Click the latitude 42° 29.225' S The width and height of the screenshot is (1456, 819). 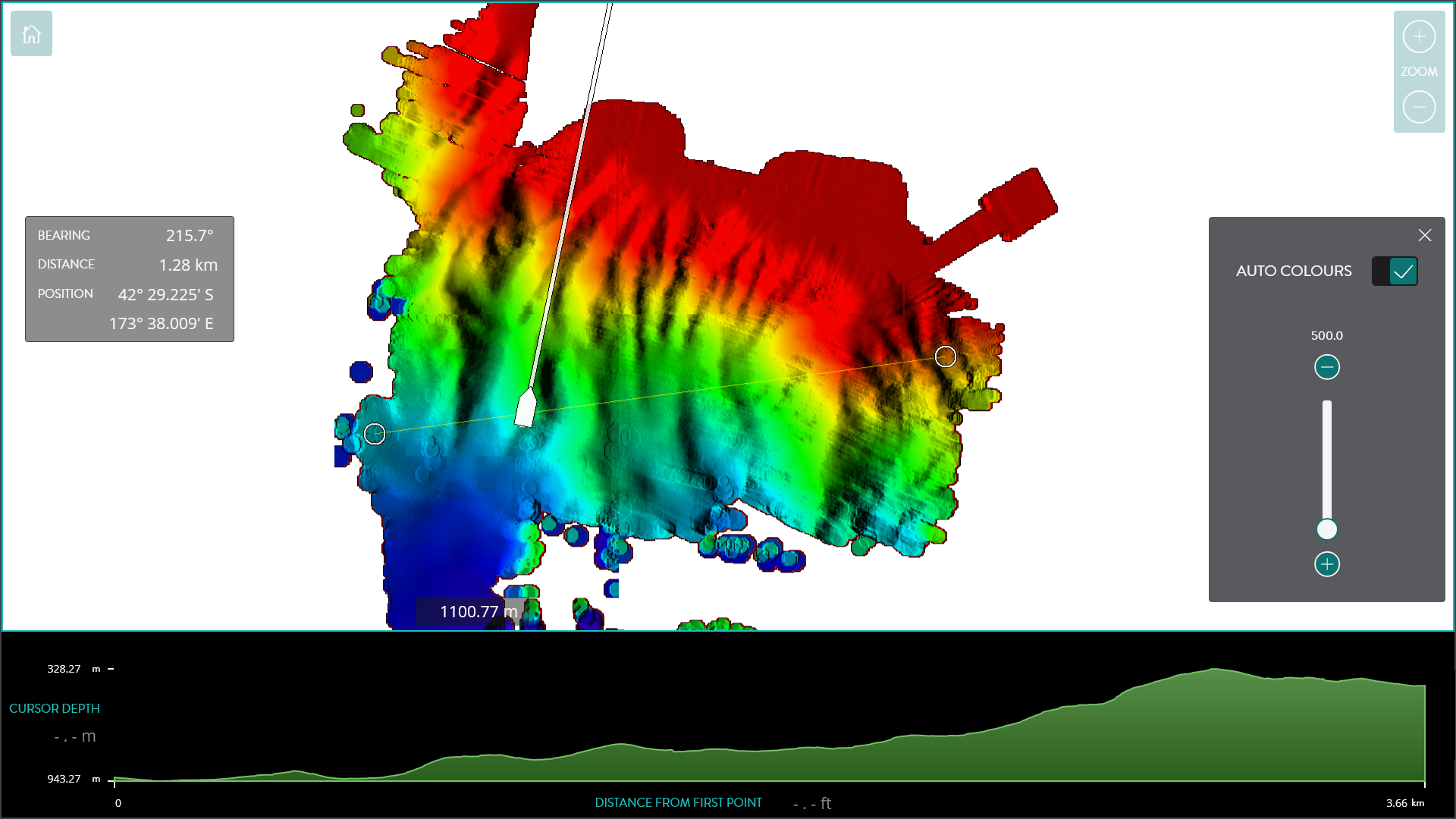pyautogui.click(x=165, y=294)
